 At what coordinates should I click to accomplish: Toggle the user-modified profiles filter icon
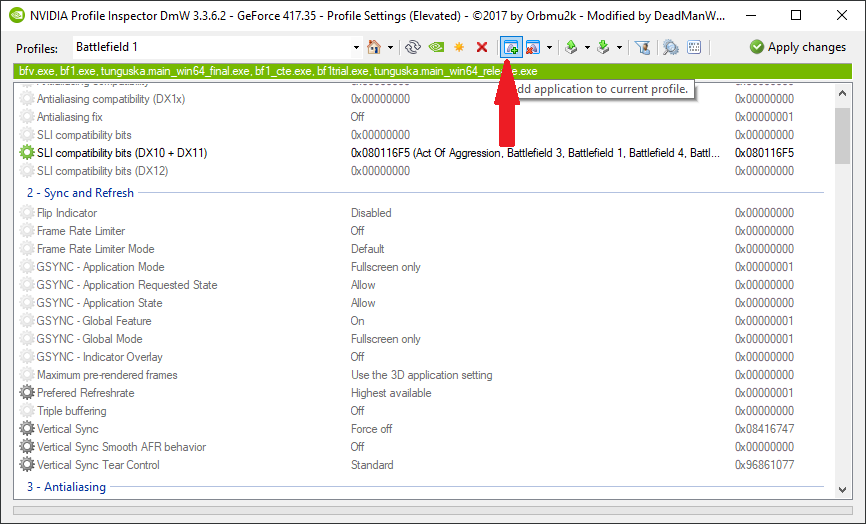pyautogui.click(x=642, y=47)
